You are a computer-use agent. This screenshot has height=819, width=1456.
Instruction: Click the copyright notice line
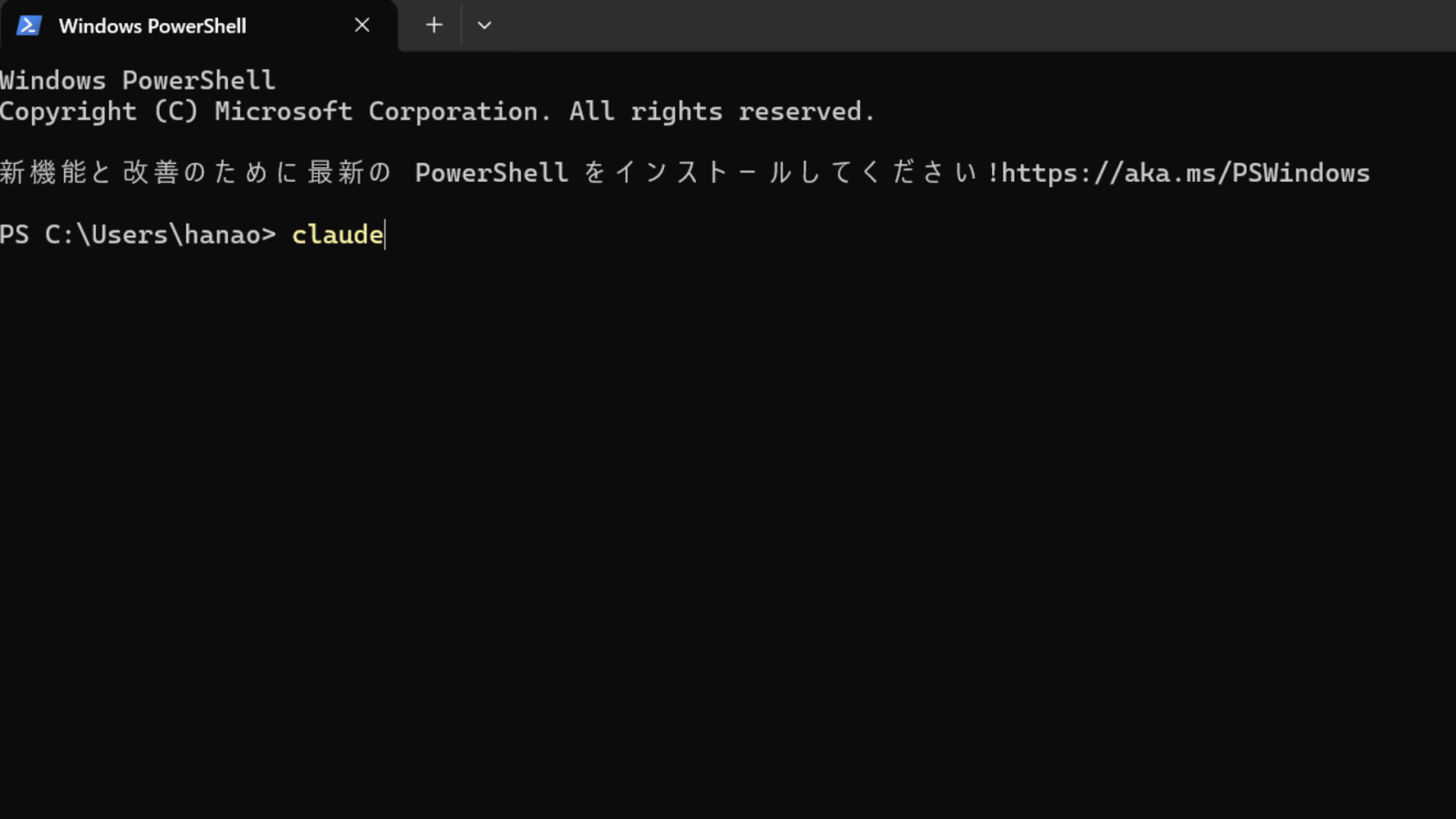pyautogui.click(x=436, y=111)
